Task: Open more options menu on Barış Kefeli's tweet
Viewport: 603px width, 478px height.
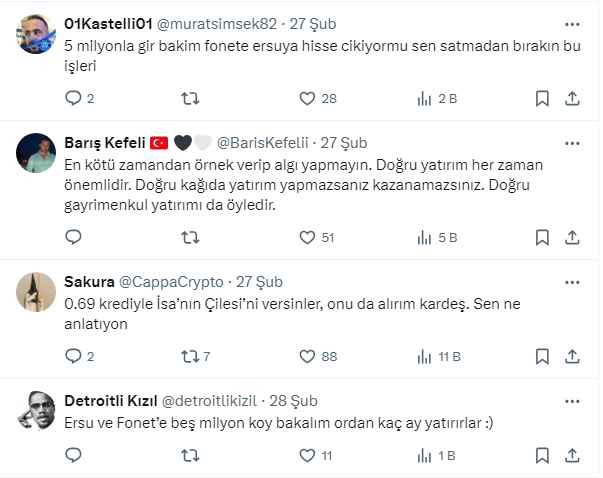Action: tap(571, 142)
